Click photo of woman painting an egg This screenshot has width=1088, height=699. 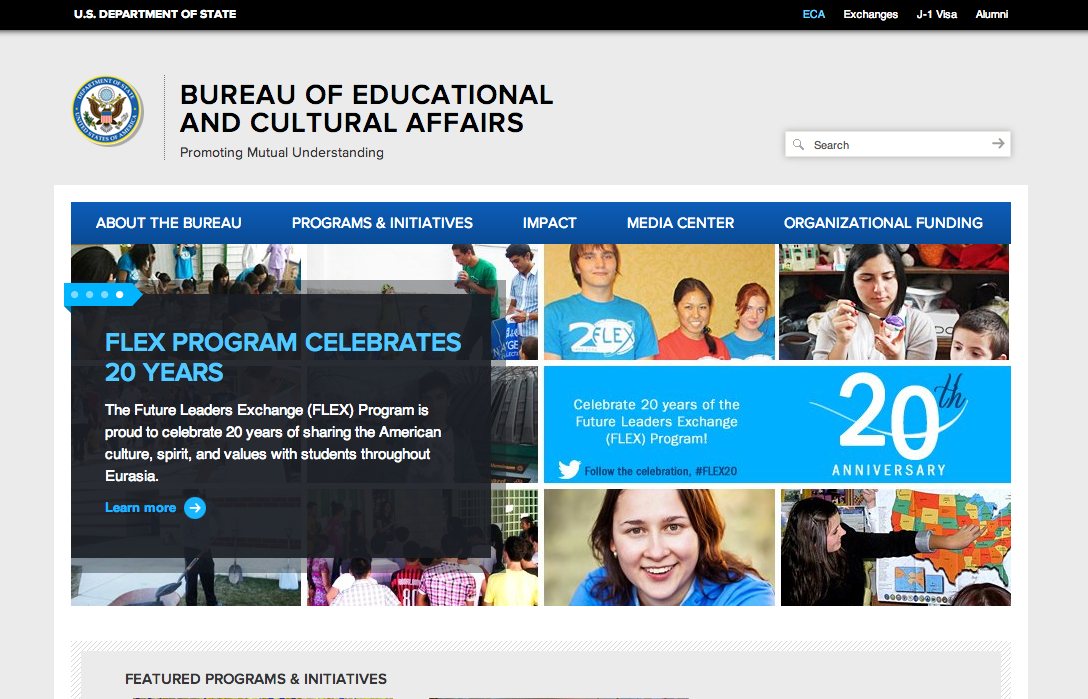point(894,302)
